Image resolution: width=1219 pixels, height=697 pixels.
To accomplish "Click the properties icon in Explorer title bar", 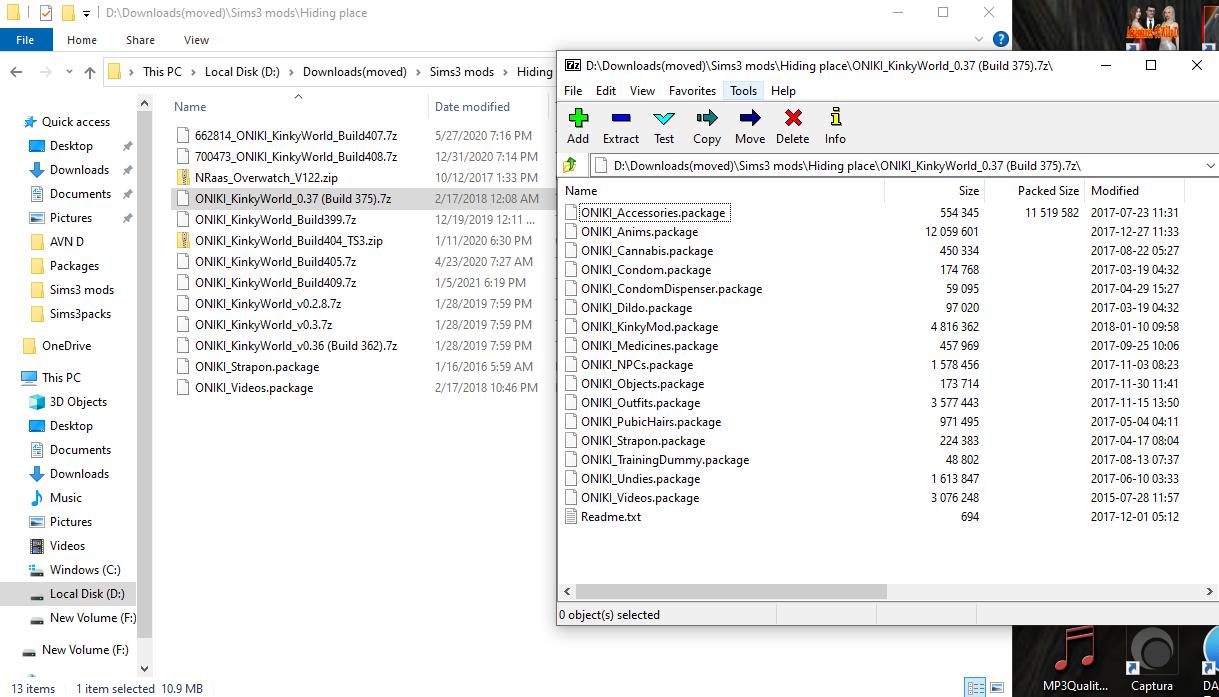I will tap(45, 13).
